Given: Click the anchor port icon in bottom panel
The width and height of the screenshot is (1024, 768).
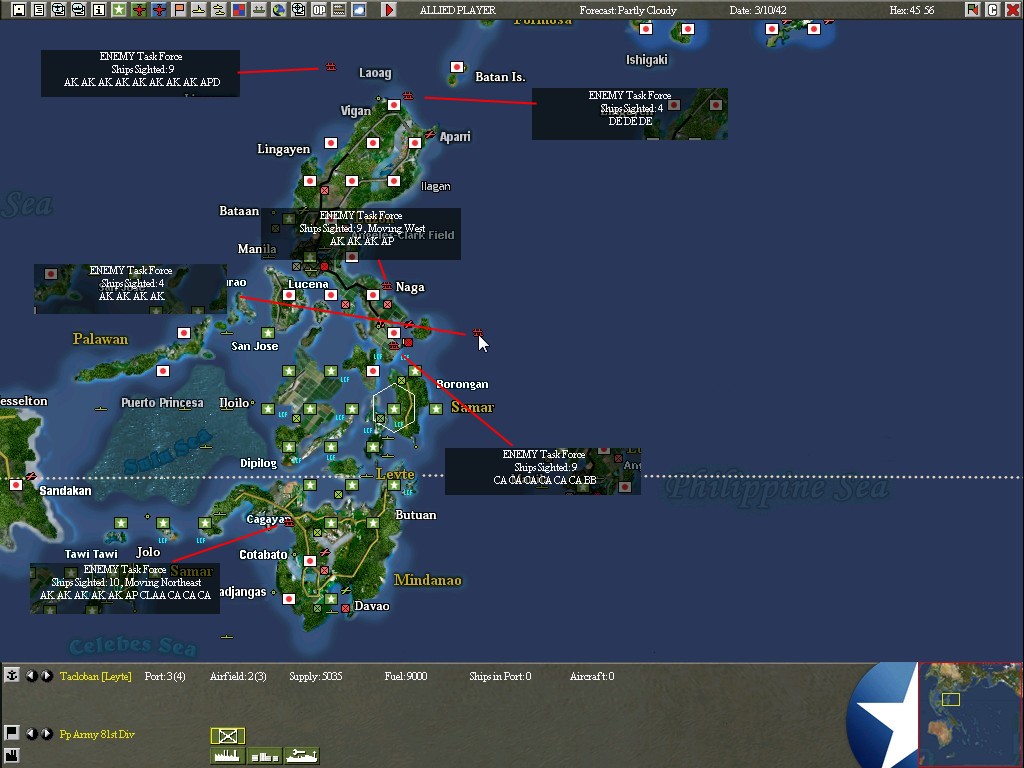Looking at the screenshot, I should [12, 675].
